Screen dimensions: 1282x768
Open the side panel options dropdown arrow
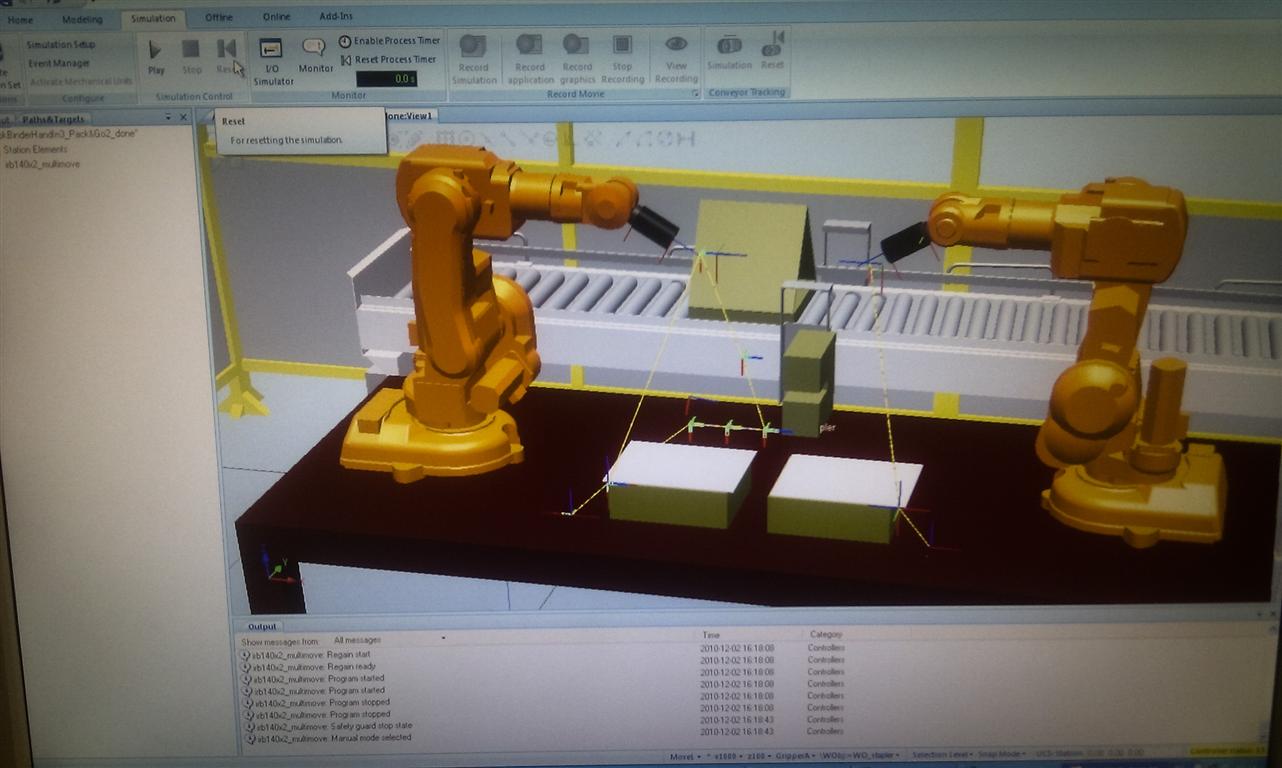click(168, 118)
